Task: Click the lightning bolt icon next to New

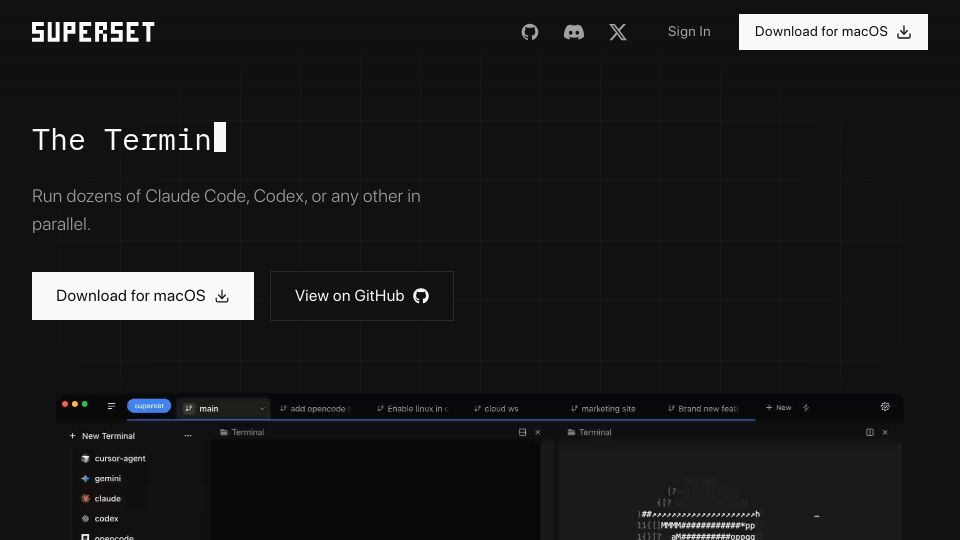Action: tap(806, 407)
